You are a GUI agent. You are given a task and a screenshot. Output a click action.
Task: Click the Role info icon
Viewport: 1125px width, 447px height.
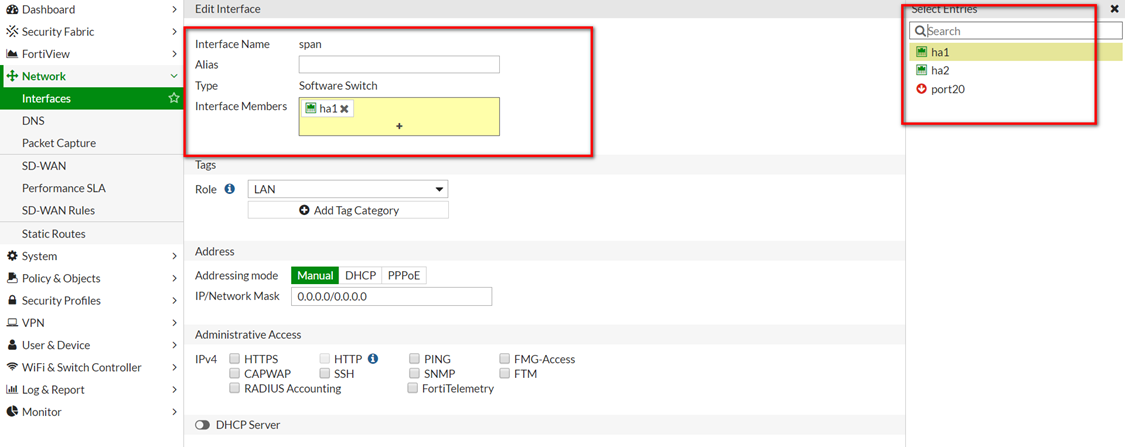(x=230, y=188)
